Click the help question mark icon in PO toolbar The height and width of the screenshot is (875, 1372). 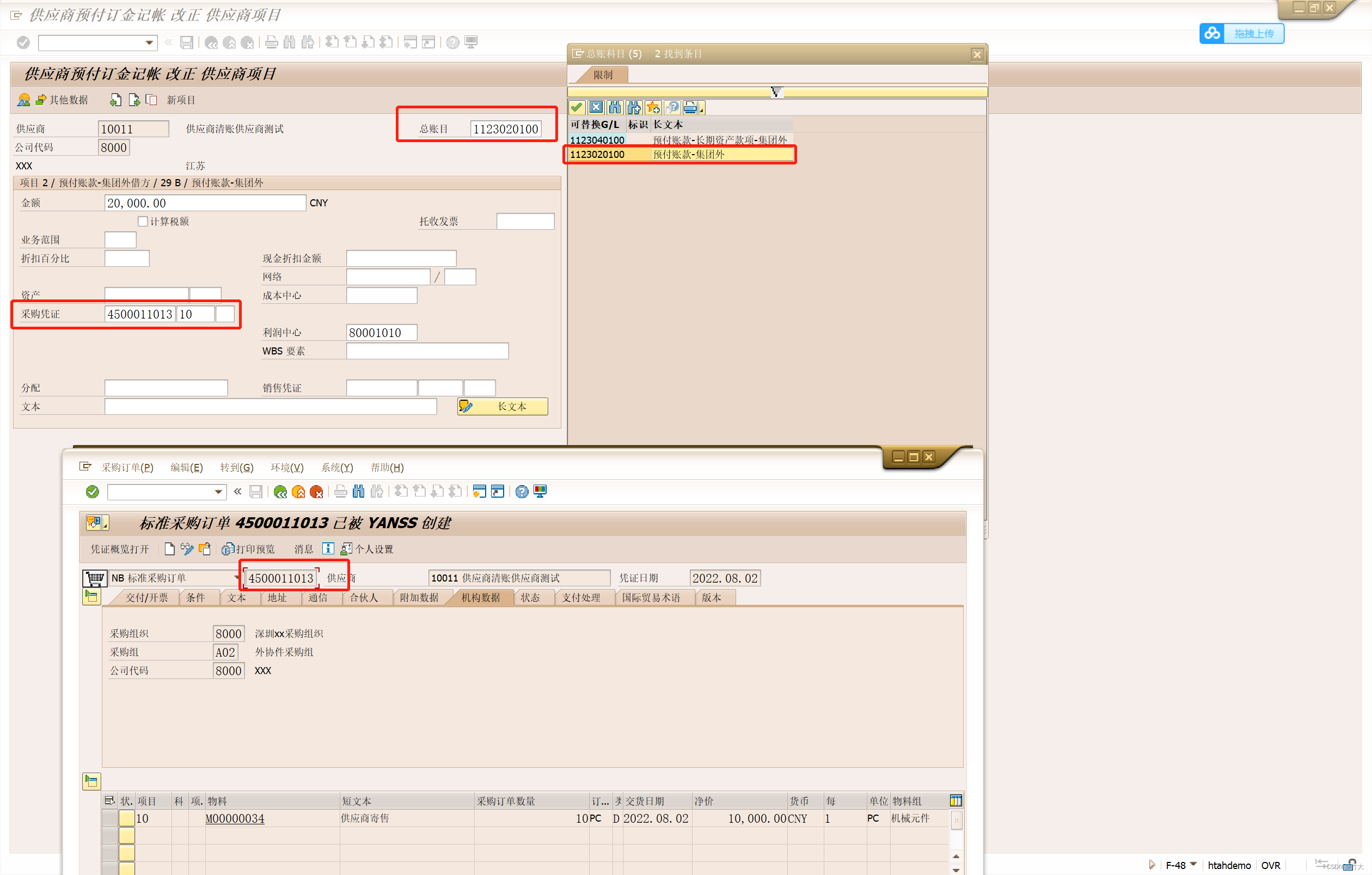point(522,492)
